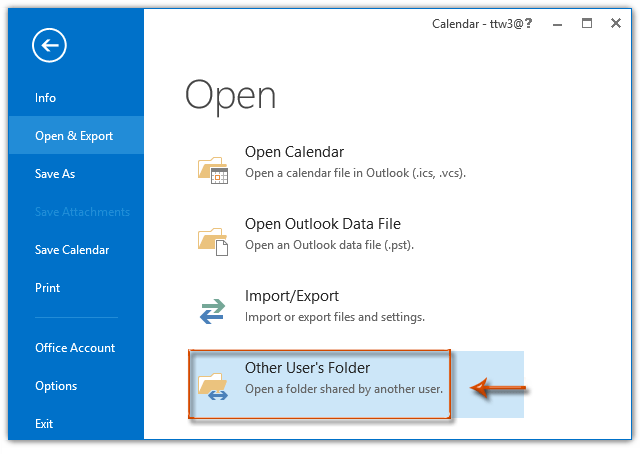Open Outlook Options
The image size is (643, 454).
(x=56, y=386)
